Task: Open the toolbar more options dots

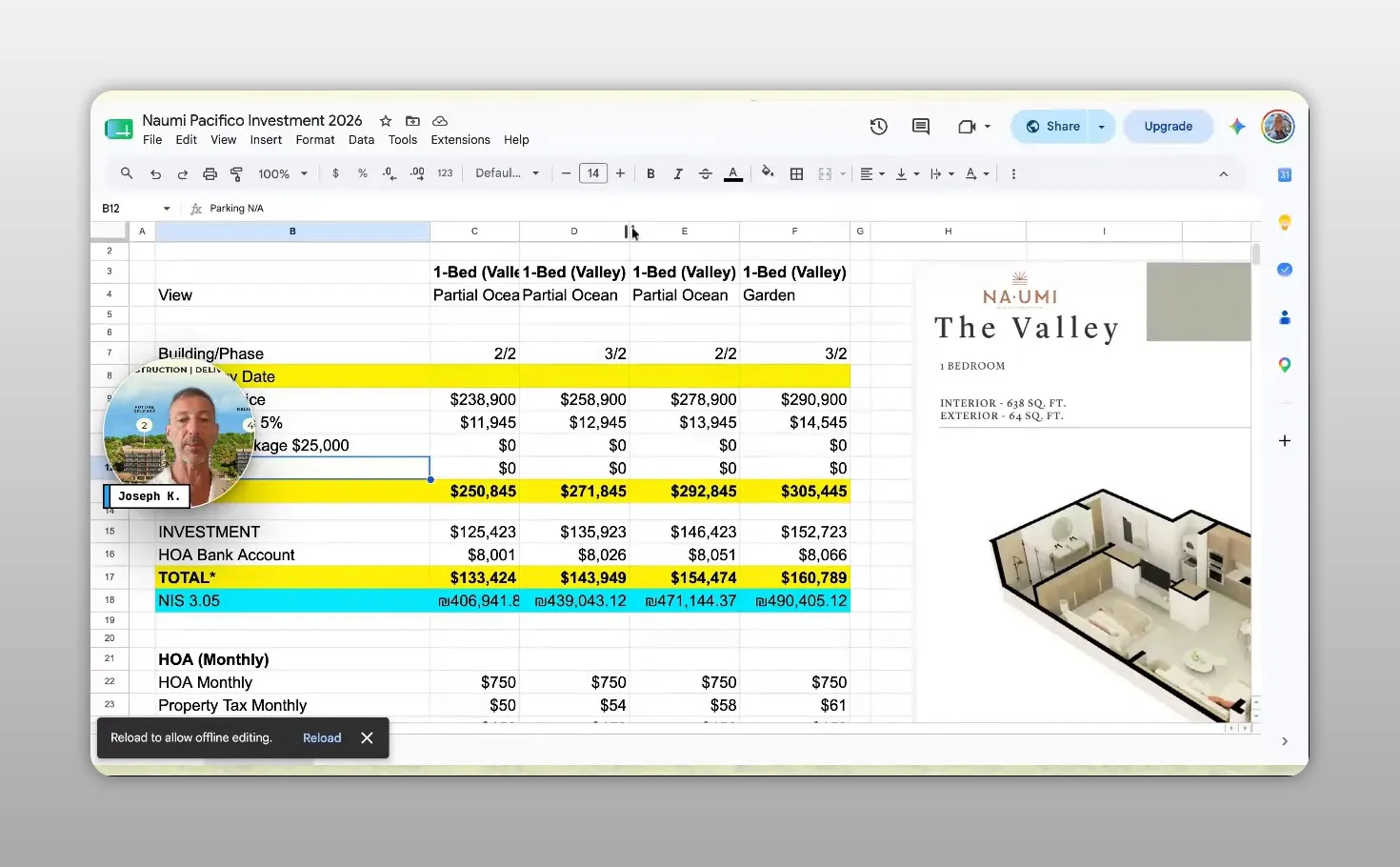Action: tap(1013, 173)
